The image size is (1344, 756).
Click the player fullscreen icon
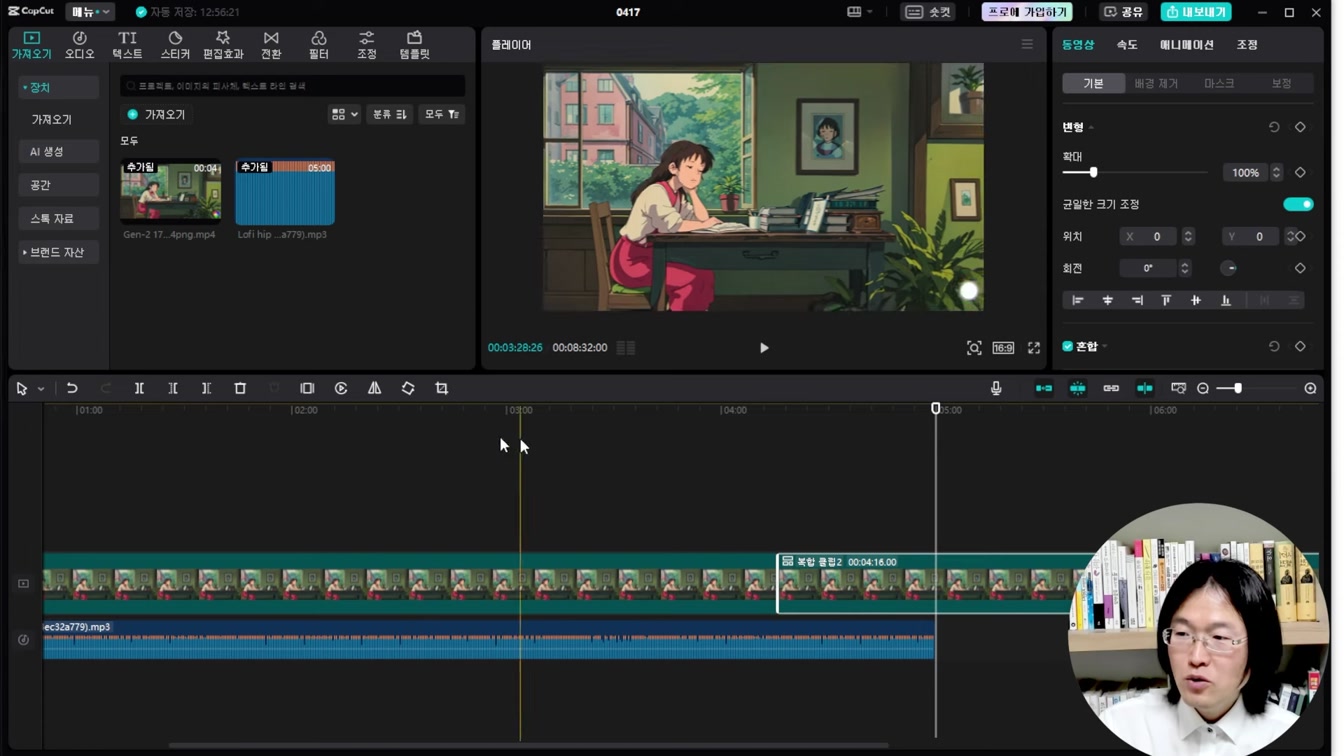tap(1034, 348)
